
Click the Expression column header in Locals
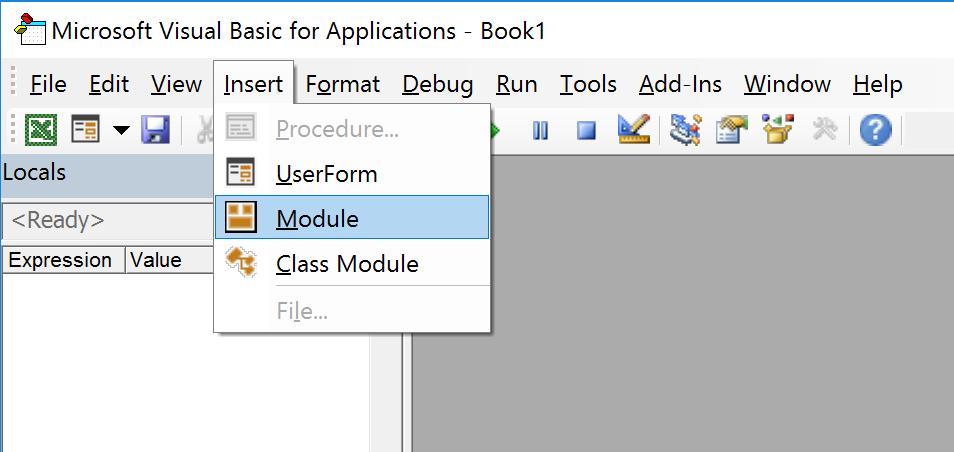tap(60, 260)
